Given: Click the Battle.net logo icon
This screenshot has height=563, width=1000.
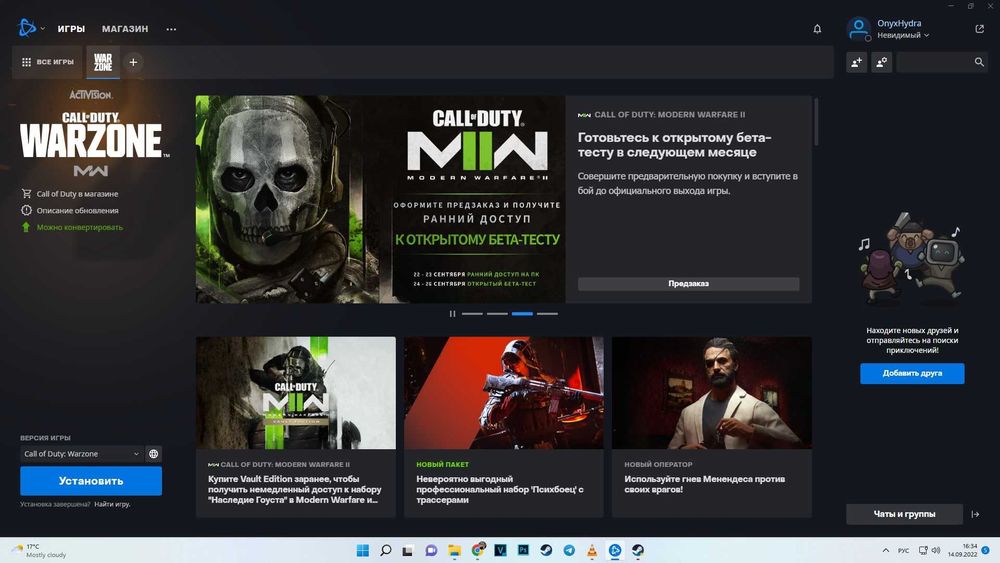Looking at the screenshot, I should 27,28.
